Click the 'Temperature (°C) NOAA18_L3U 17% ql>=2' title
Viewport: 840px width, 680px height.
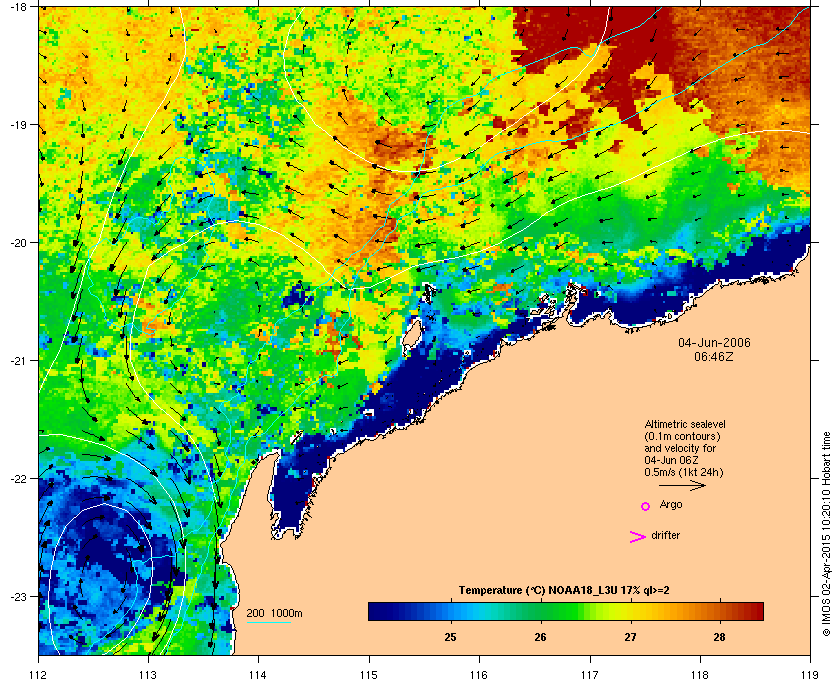coord(564,591)
